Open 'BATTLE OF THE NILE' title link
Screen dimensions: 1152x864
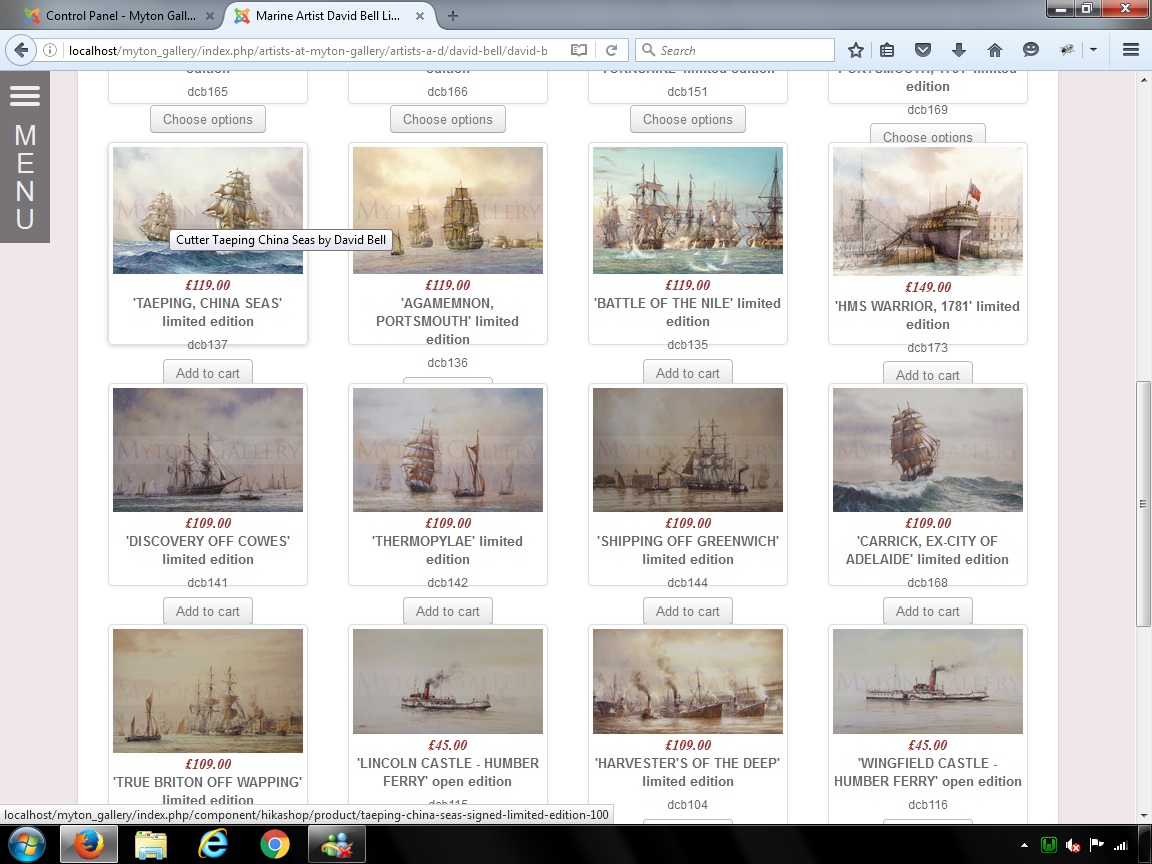pyautogui.click(x=688, y=312)
